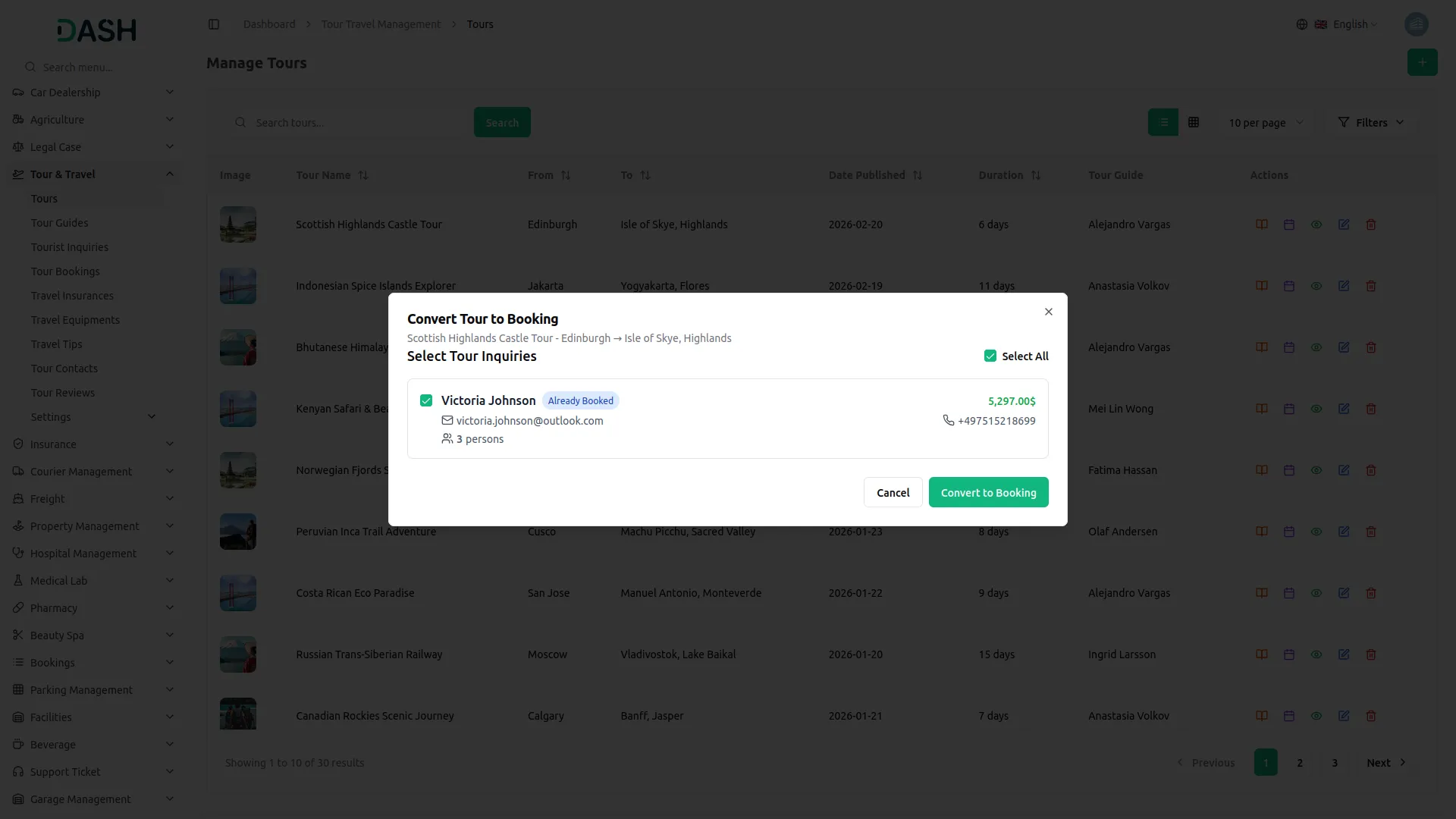
Task: Expand the Filters dropdown
Action: click(1370, 123)
